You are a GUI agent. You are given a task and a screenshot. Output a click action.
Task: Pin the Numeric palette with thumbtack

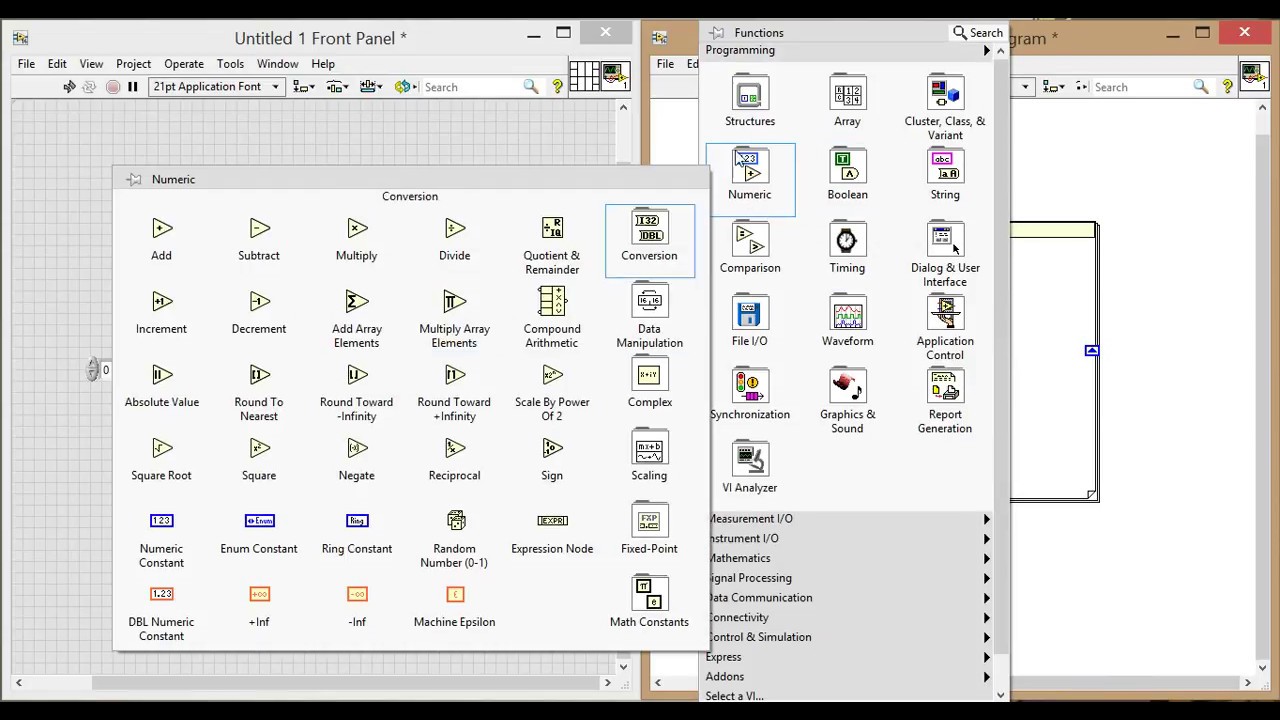pyautogui.click(x=134, y=179)
